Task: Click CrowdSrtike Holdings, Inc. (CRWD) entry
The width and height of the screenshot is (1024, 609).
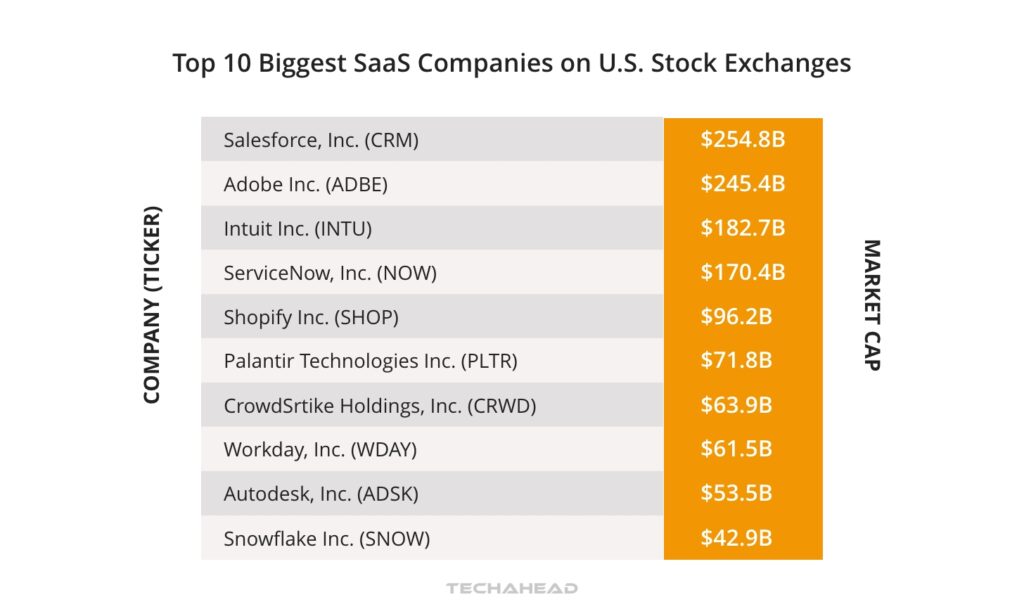Action: [x=379, y=406]
